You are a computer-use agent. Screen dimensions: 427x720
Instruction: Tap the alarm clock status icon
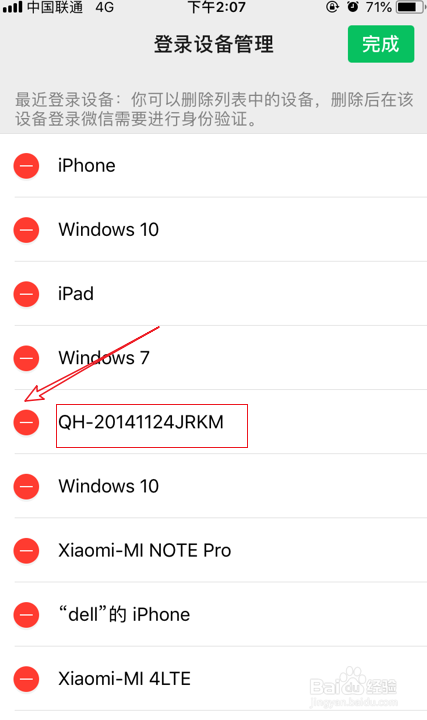pos(353,7)
